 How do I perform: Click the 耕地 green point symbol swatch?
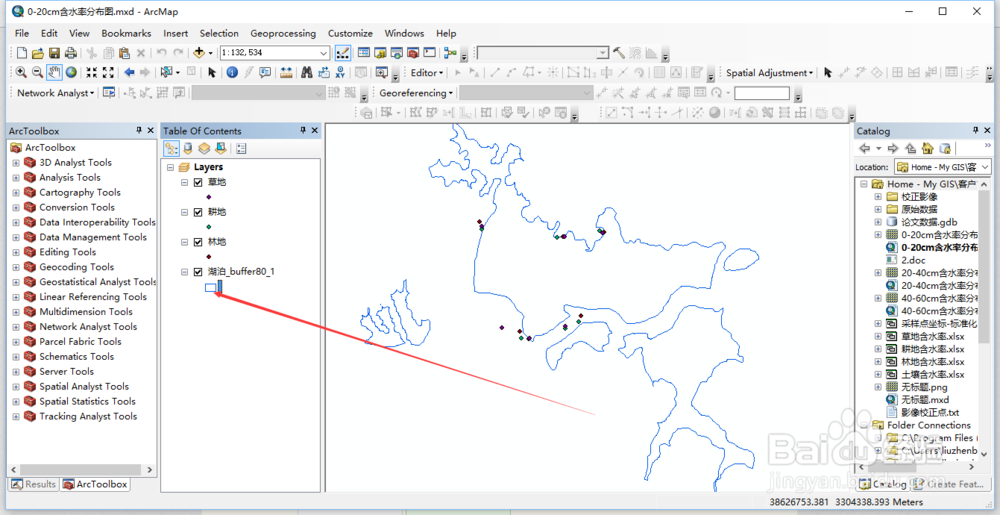[x=209, y=227]
